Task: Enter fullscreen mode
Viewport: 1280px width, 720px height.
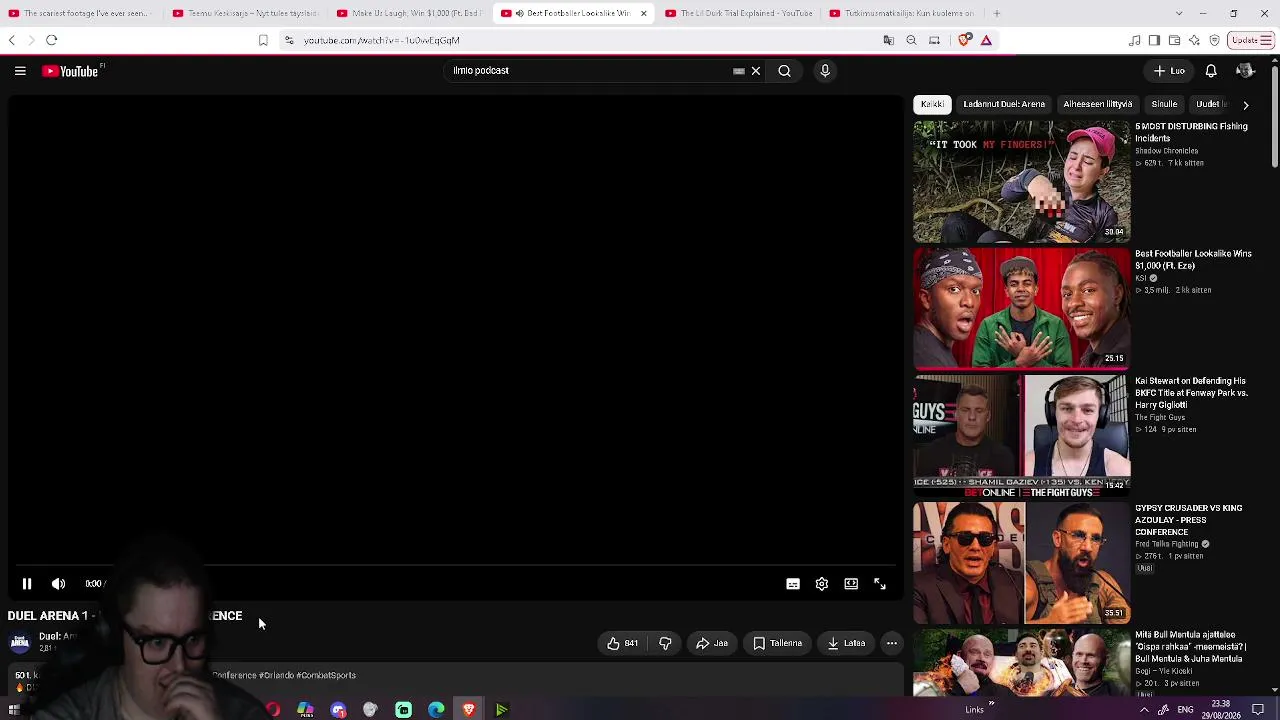Action: 880,584
